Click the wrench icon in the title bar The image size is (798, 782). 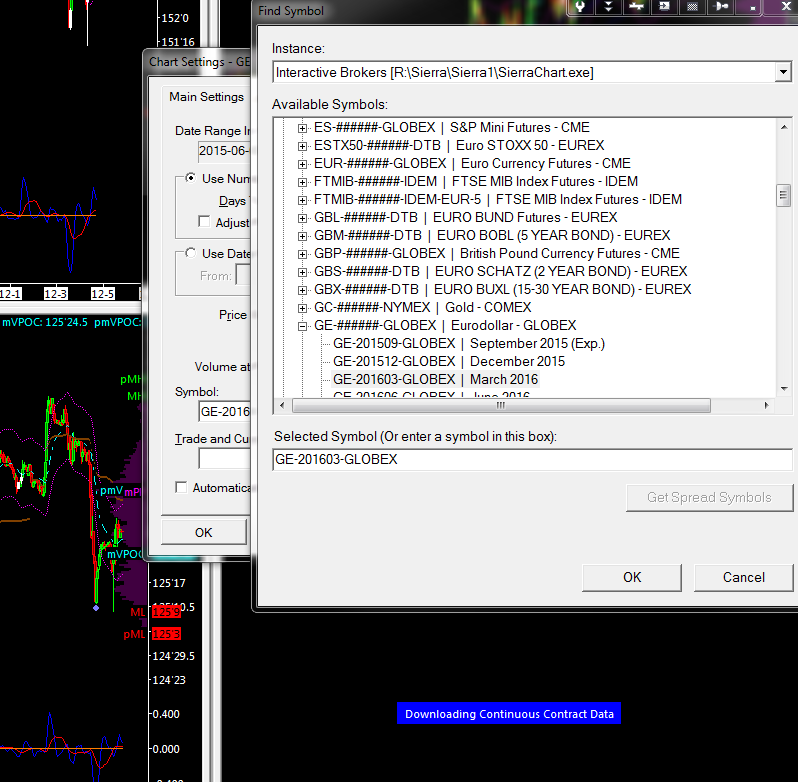coord(580,7)
